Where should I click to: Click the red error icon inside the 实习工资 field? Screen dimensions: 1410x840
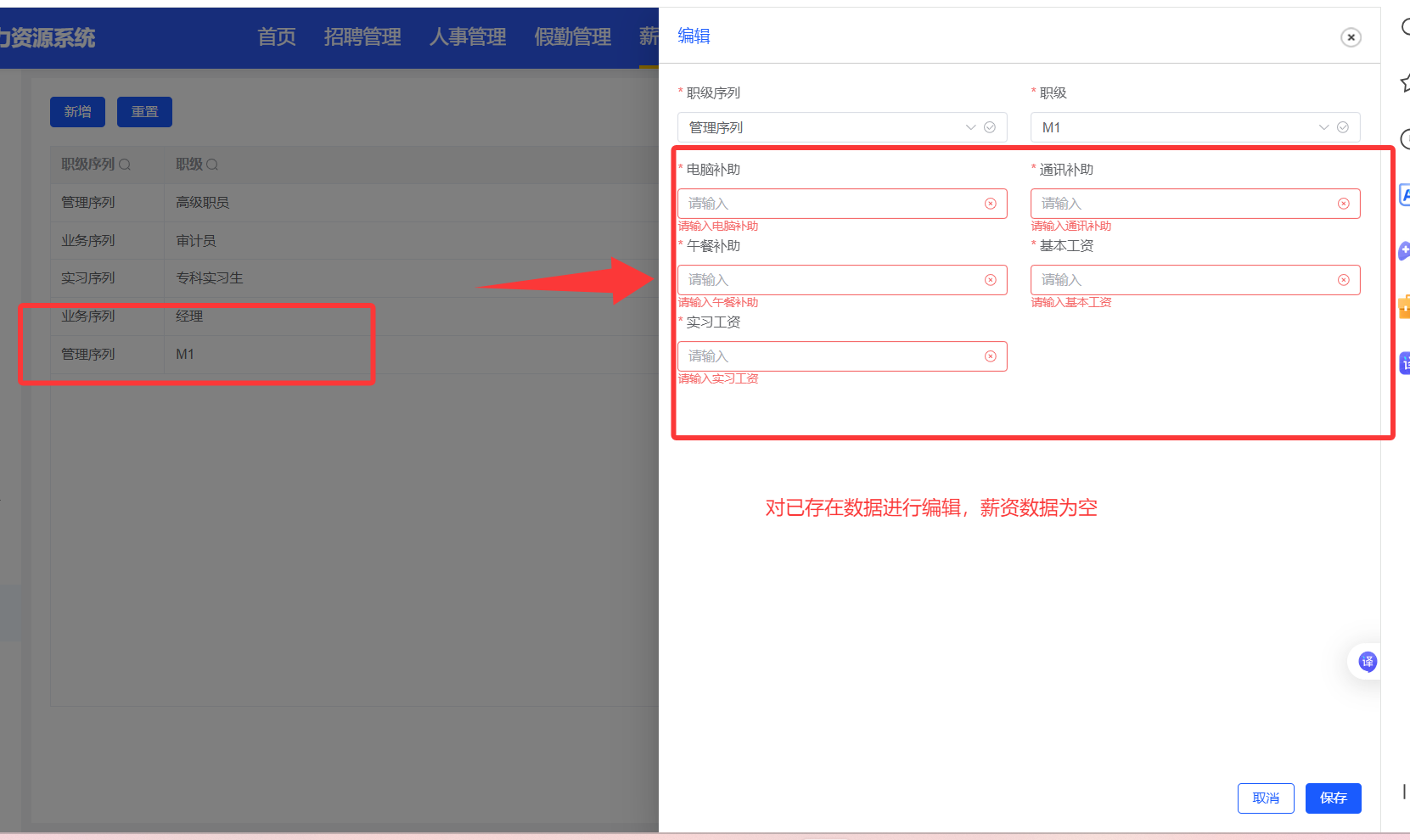[x=990, y=356]
